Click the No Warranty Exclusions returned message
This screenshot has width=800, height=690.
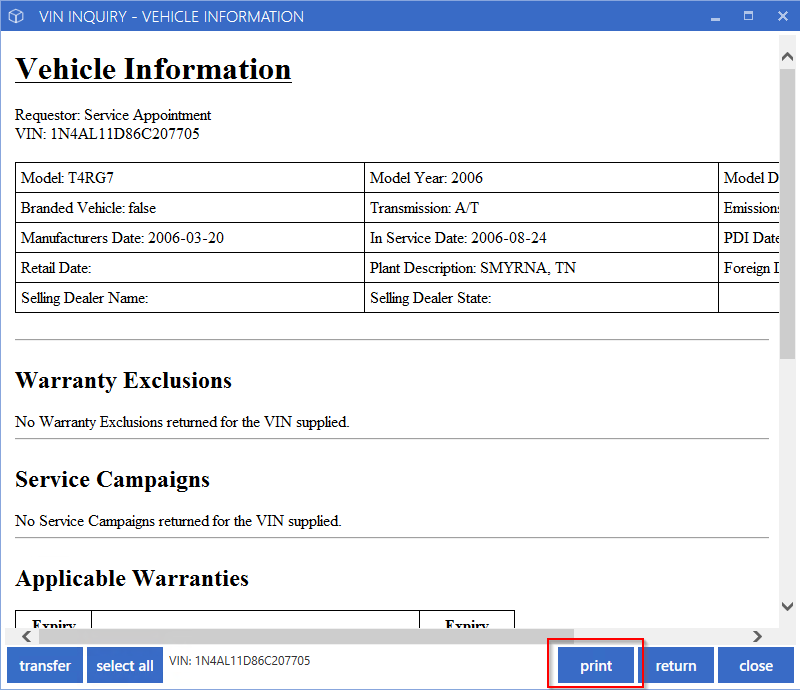(182, 422)
